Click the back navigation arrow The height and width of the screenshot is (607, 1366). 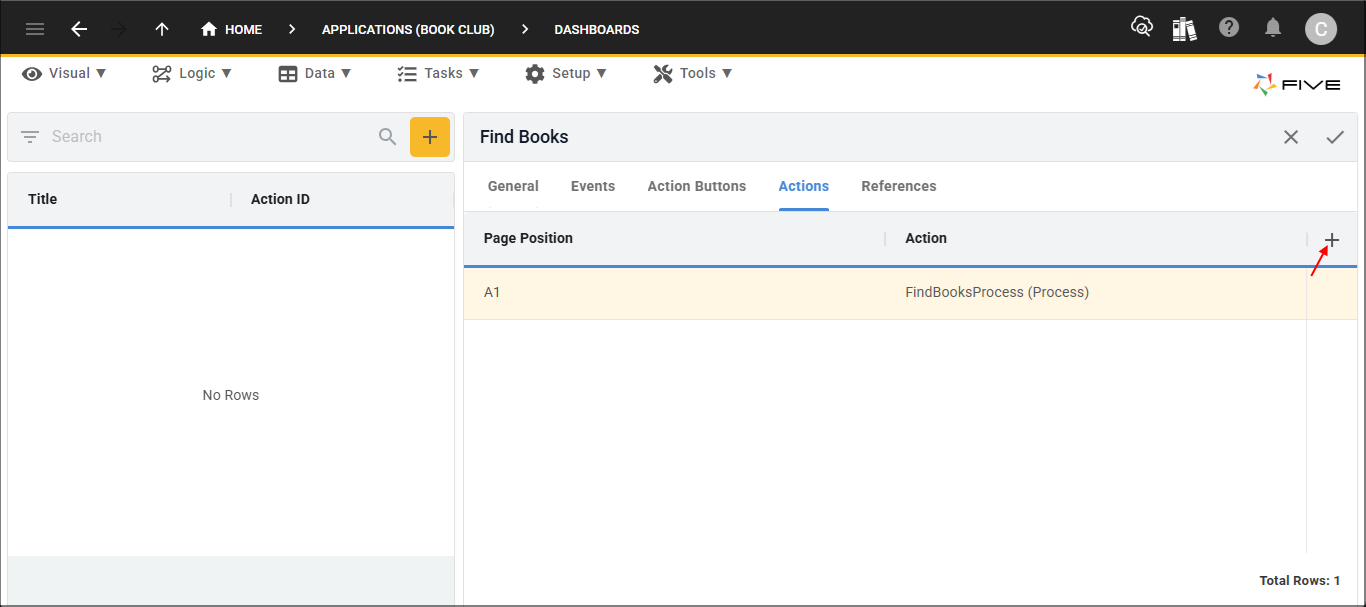(79, 28)
